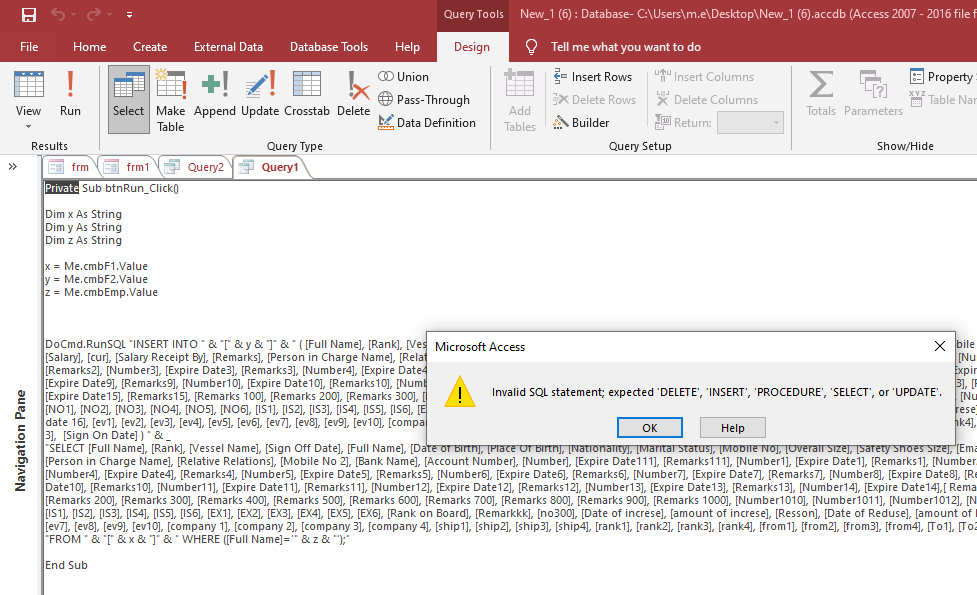Toggle the Select query type button
977x595 pixels.
pyautogui.click(x=128, y=95)
